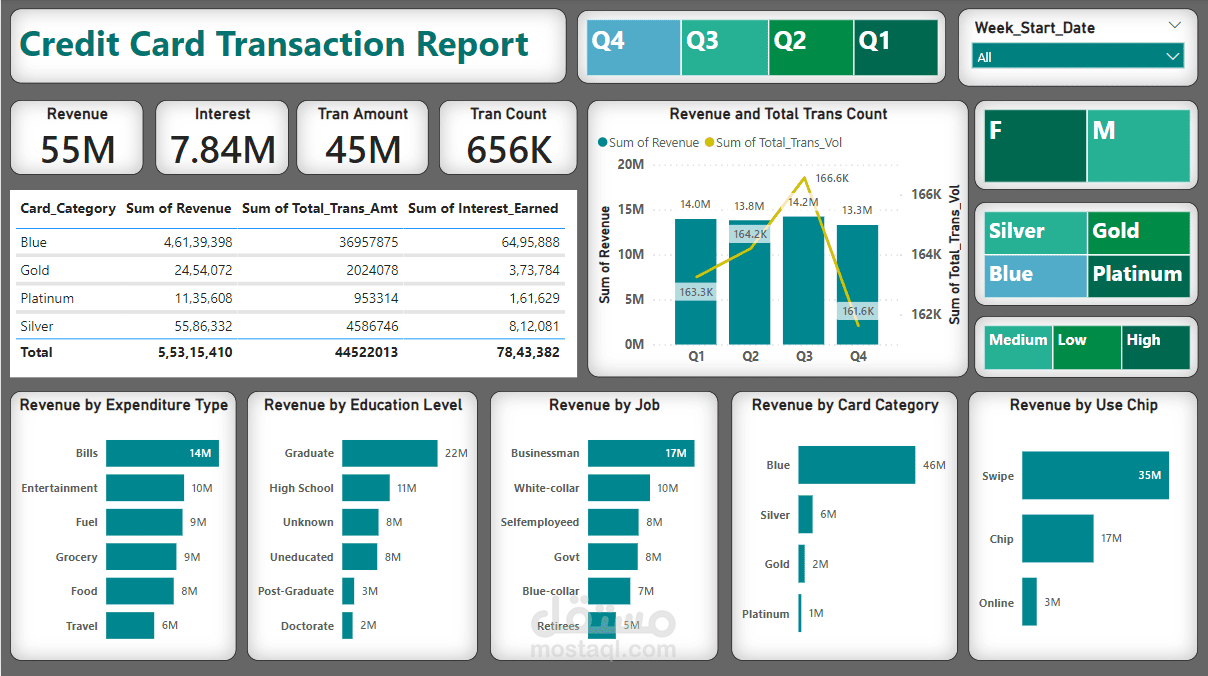Filter by gender F tile
1208x676 pixels.
pyautogui.click(x=1035, y=146)
